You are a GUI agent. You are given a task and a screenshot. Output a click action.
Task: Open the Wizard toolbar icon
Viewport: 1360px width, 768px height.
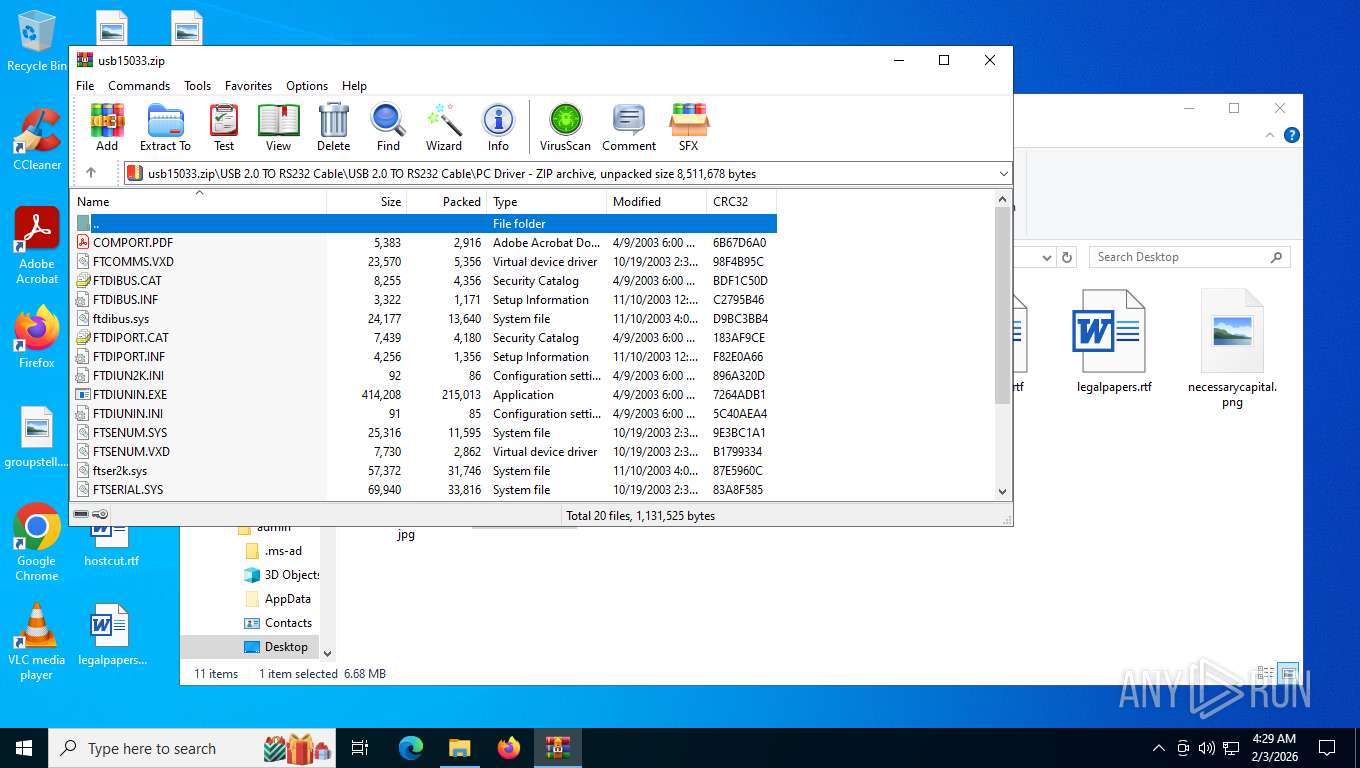coord(443,127)
